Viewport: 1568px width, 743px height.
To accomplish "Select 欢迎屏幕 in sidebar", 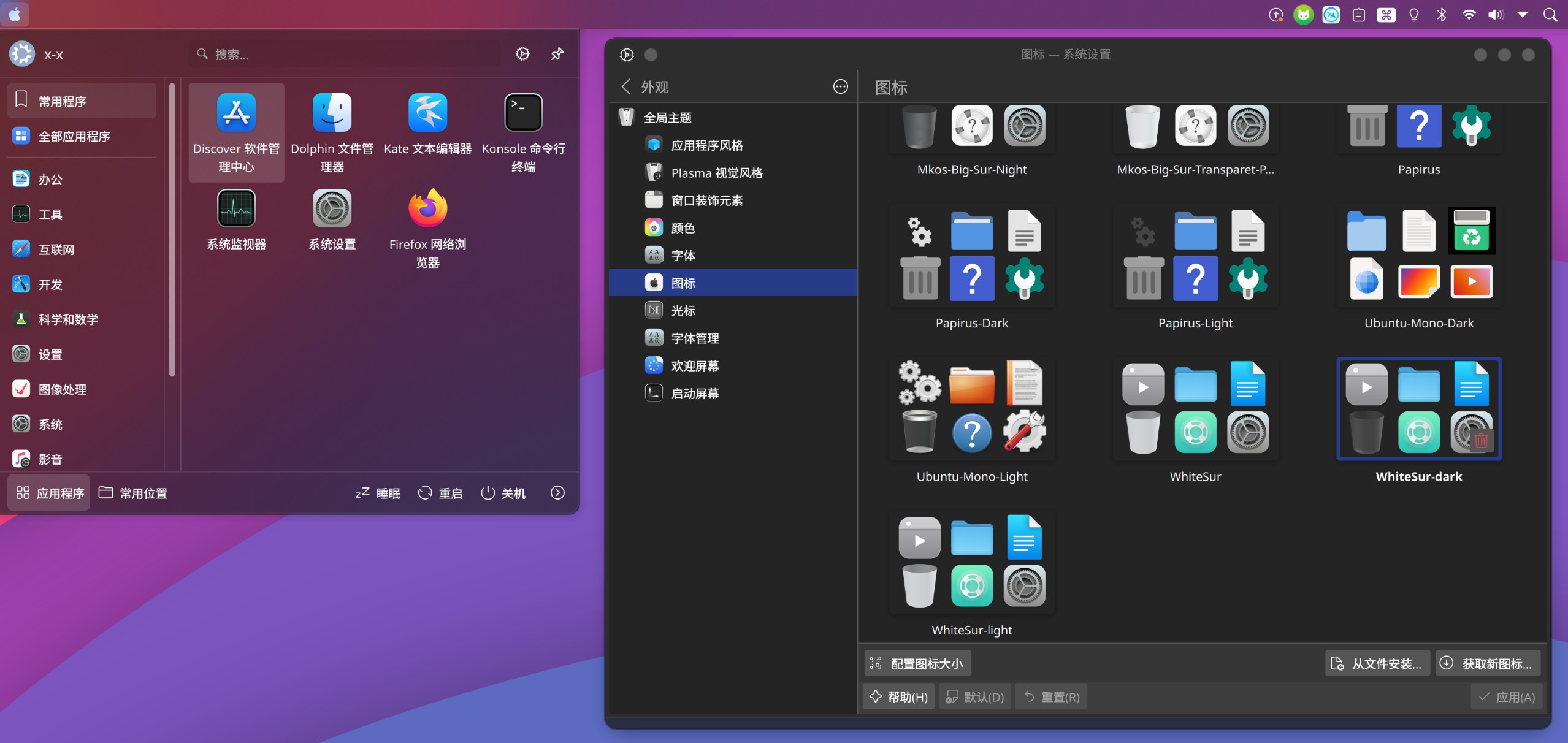I will [733, 365].
